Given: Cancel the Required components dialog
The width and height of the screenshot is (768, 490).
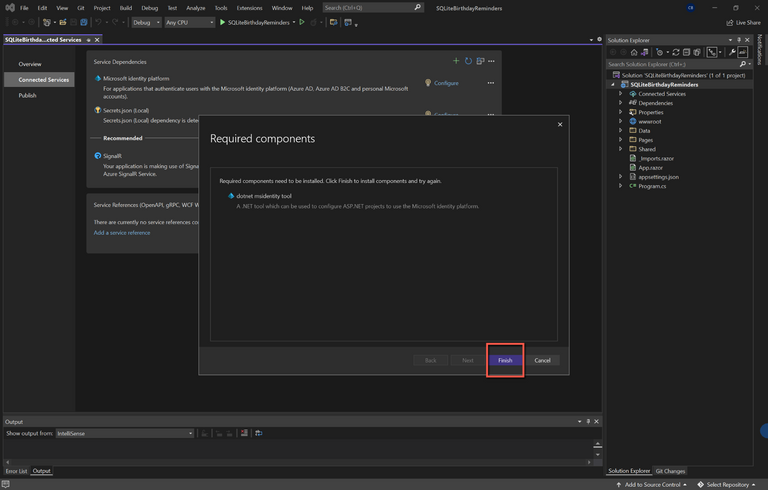Looking at the screenshot, I should [x=542, y=360].
